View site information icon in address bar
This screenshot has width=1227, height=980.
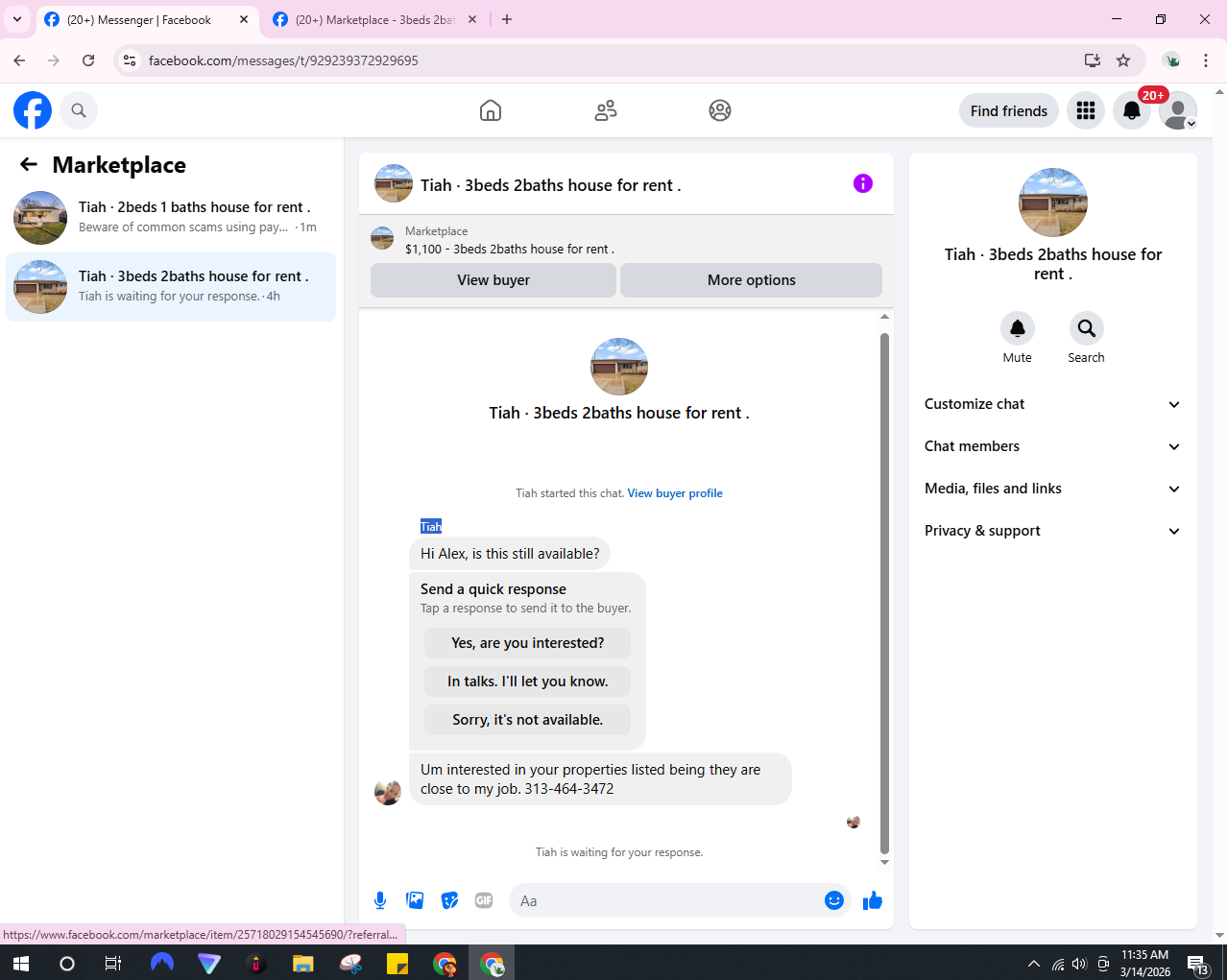pos(130,60)
